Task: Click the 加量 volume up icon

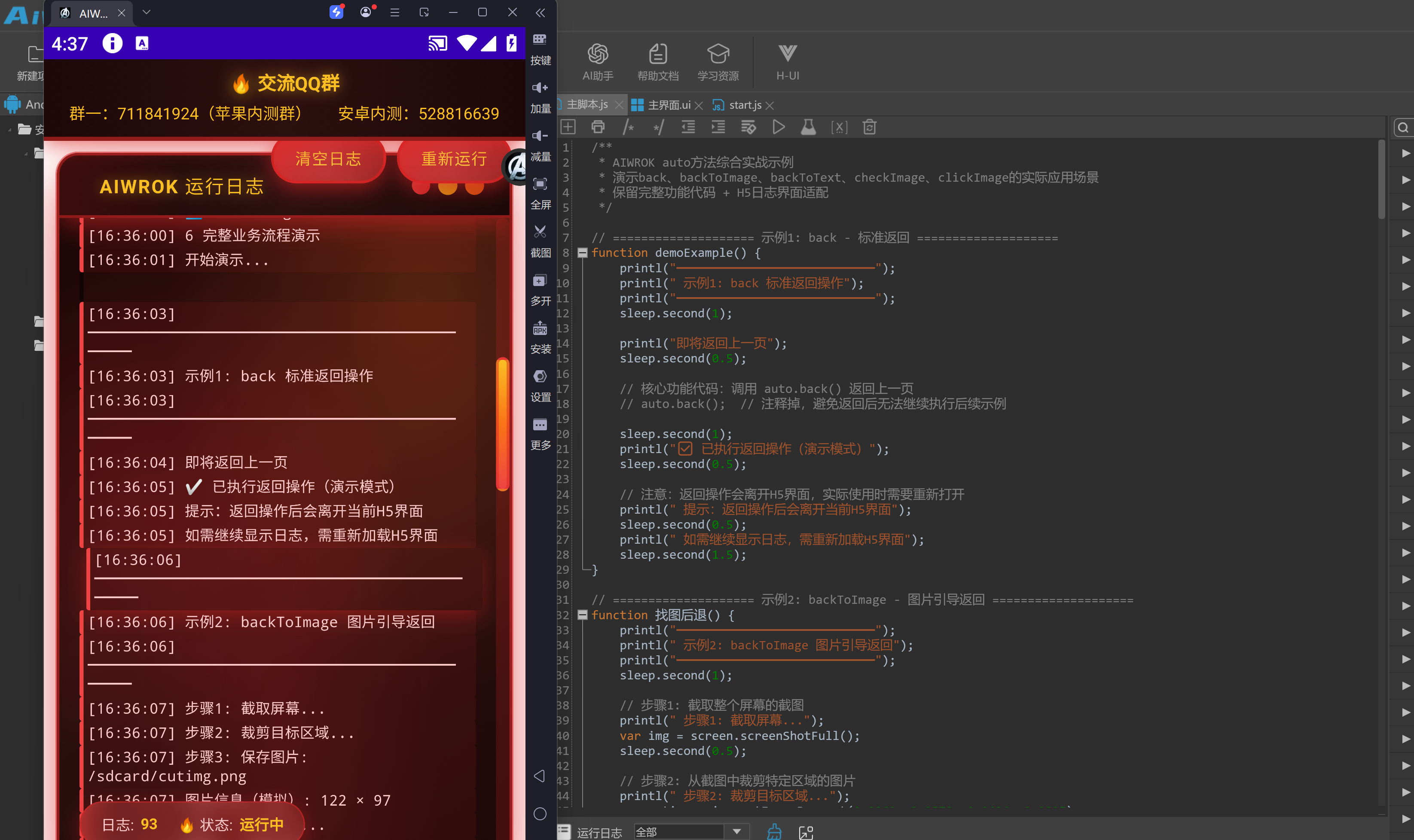Action: point(540,87)
